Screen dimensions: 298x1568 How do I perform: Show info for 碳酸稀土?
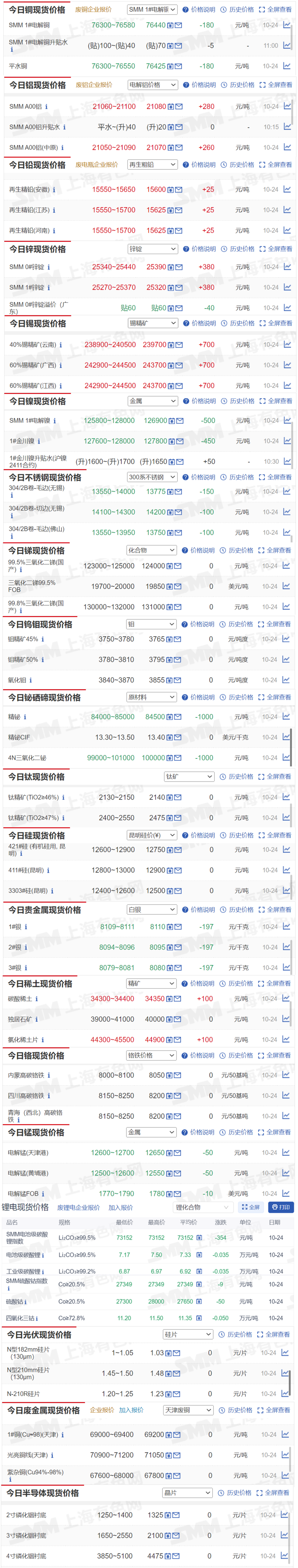coord(37,999)
